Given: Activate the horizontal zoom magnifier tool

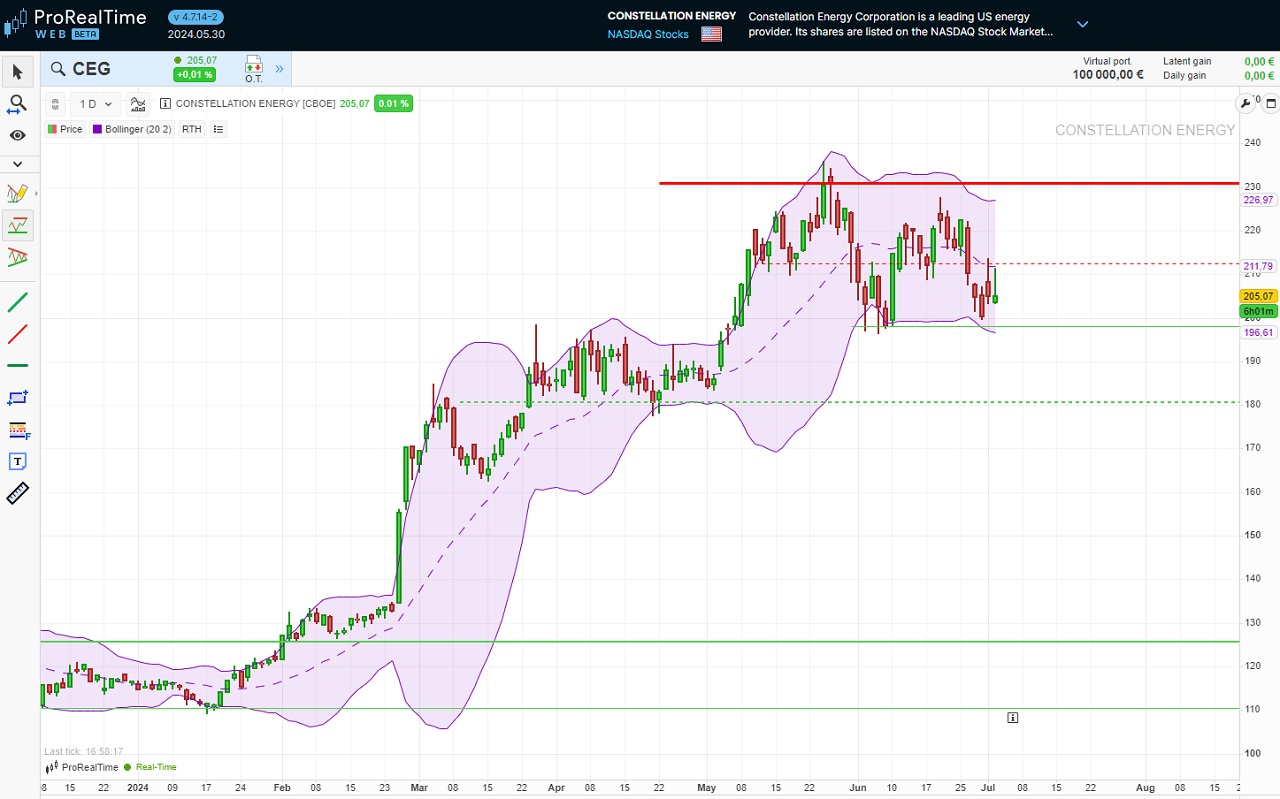Looking at the screenshot, I should pyautogui.click(x=17, y=103).
